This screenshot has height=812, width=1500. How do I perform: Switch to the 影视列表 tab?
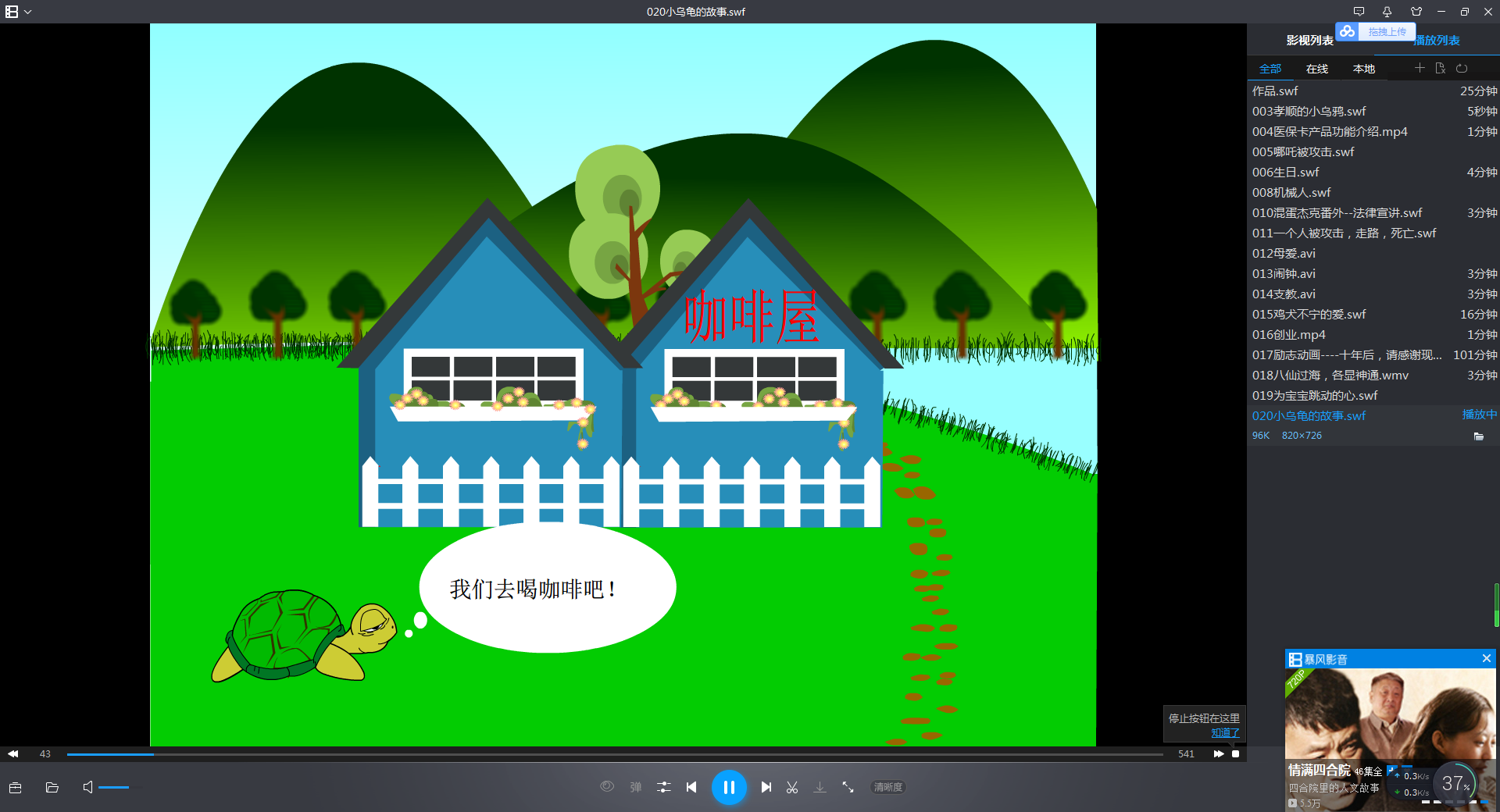tap(1309, 41)
